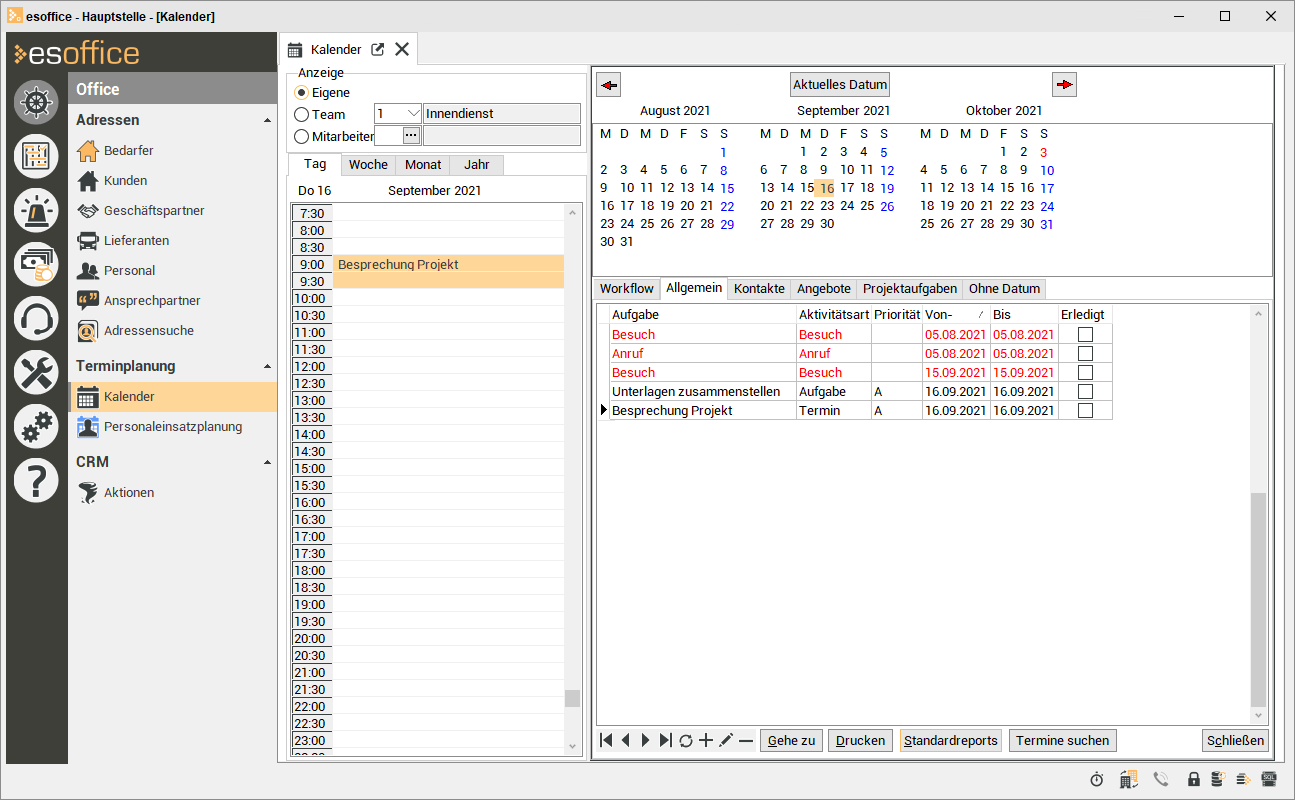The image size is (1295, 800).
Task: Add a new entry with plus icon
Action: point(706,741)
